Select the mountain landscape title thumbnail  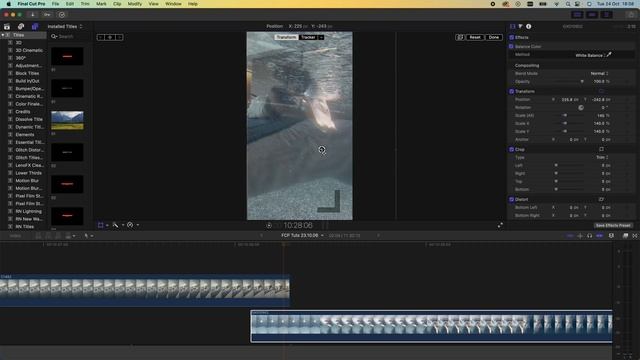[x=67, y=120]
